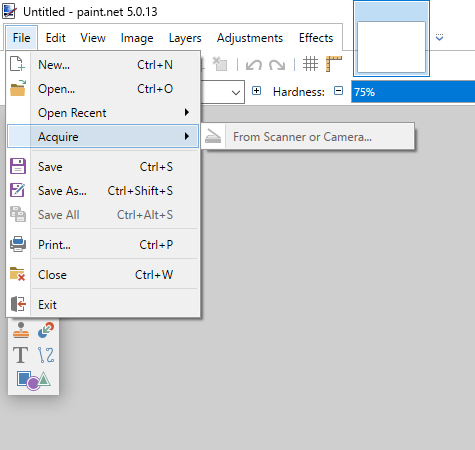Choose Exit in the File menu

tap(103, 305)
